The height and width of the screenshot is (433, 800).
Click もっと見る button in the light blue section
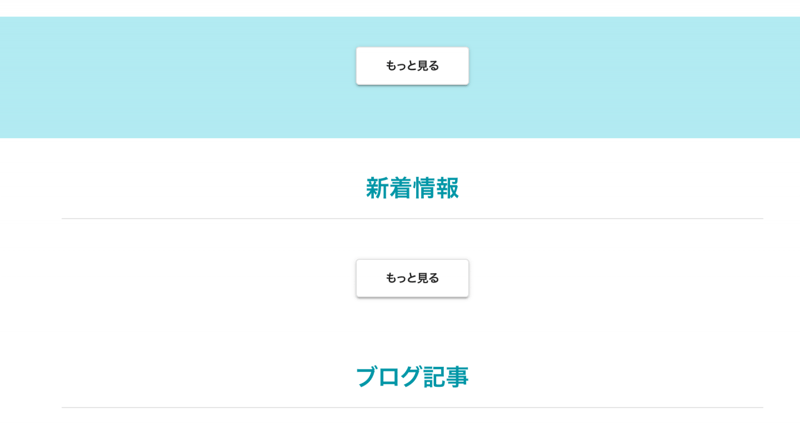(412, 66)
